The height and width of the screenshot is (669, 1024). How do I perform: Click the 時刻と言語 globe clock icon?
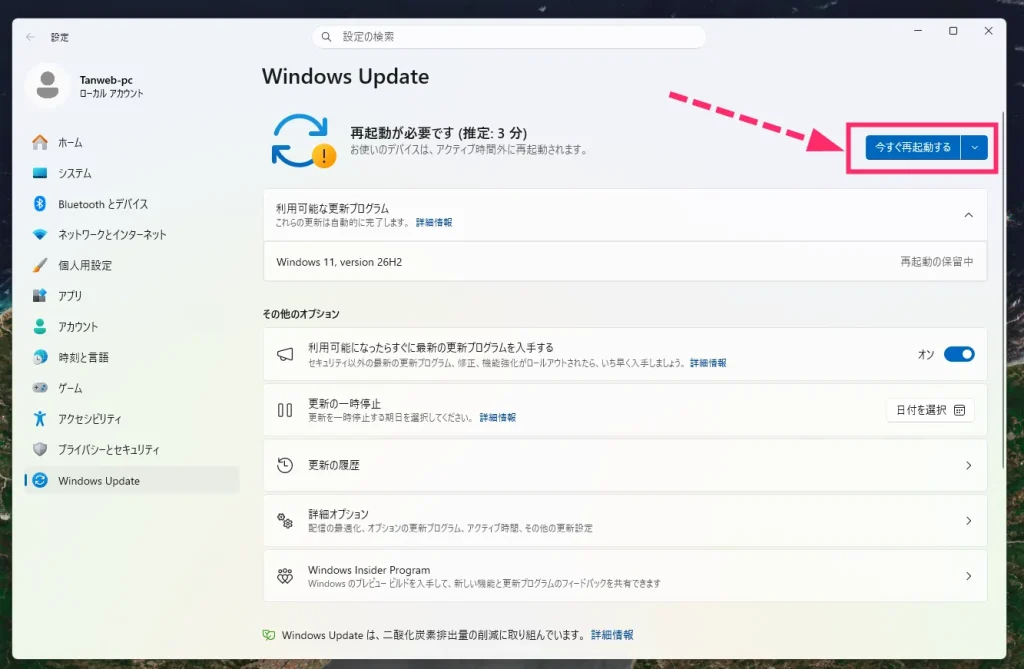[x=40, y=357]
